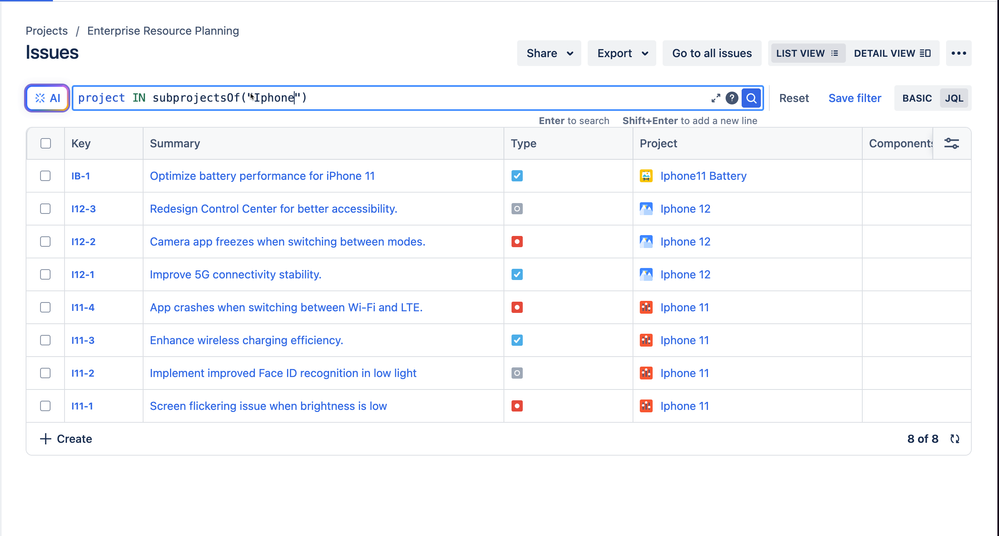
Task: Click the Components column header
Action: pos(900,143)
